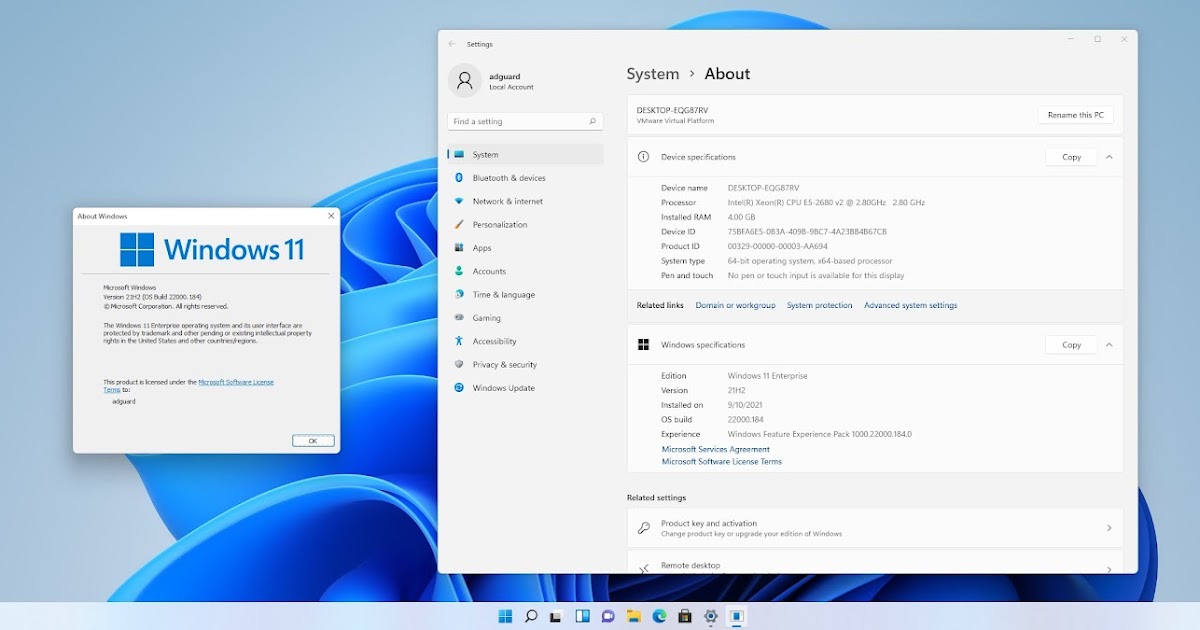The height and width of the screenshot is (630, 1200).
Task: Collapse the Windows specifications section
Action: coord(1109,345)
